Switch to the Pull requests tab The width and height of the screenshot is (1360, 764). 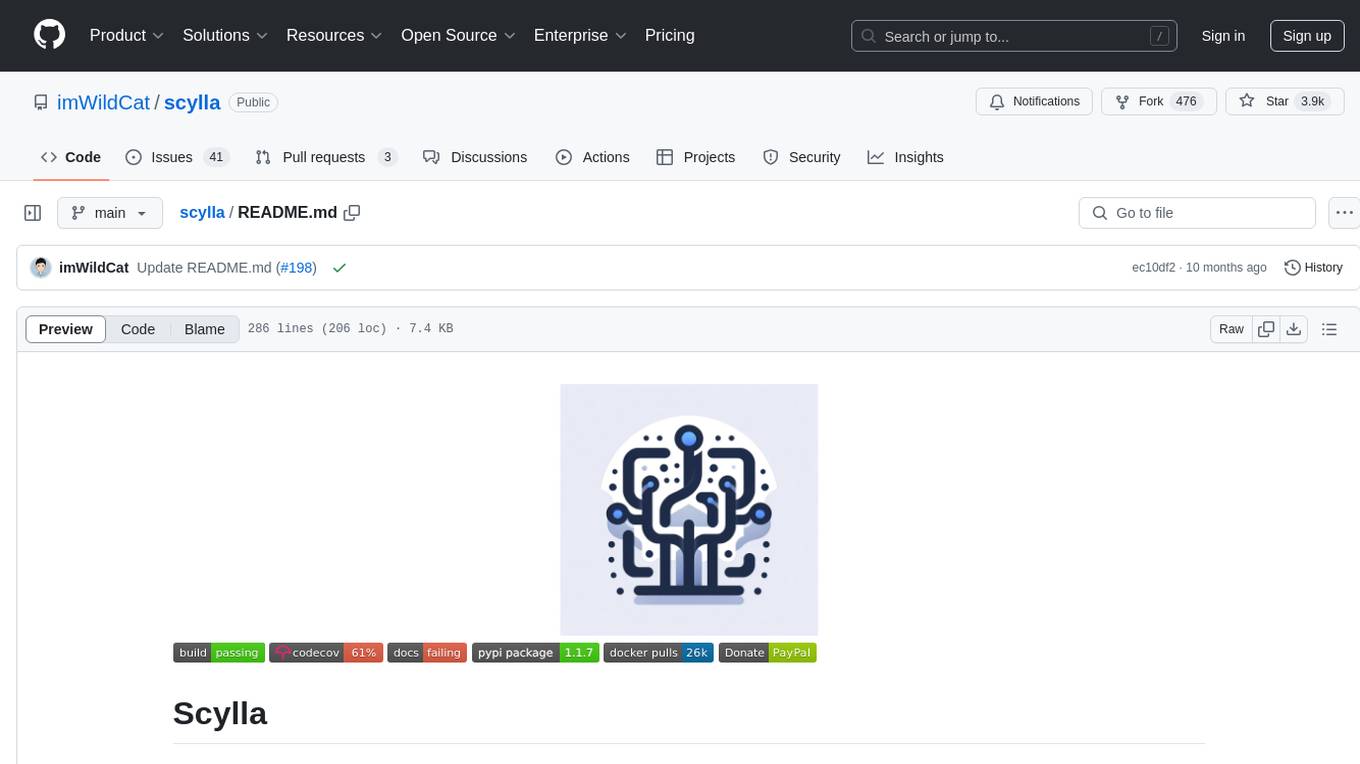pyautogui.click(x=326, y=157)
